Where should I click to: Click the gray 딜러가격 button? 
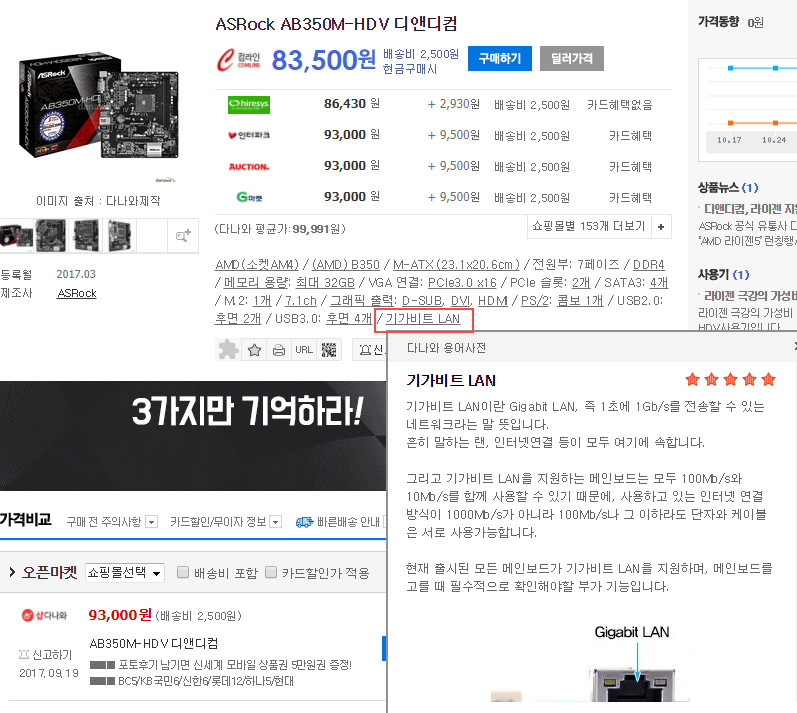point(571,59)
